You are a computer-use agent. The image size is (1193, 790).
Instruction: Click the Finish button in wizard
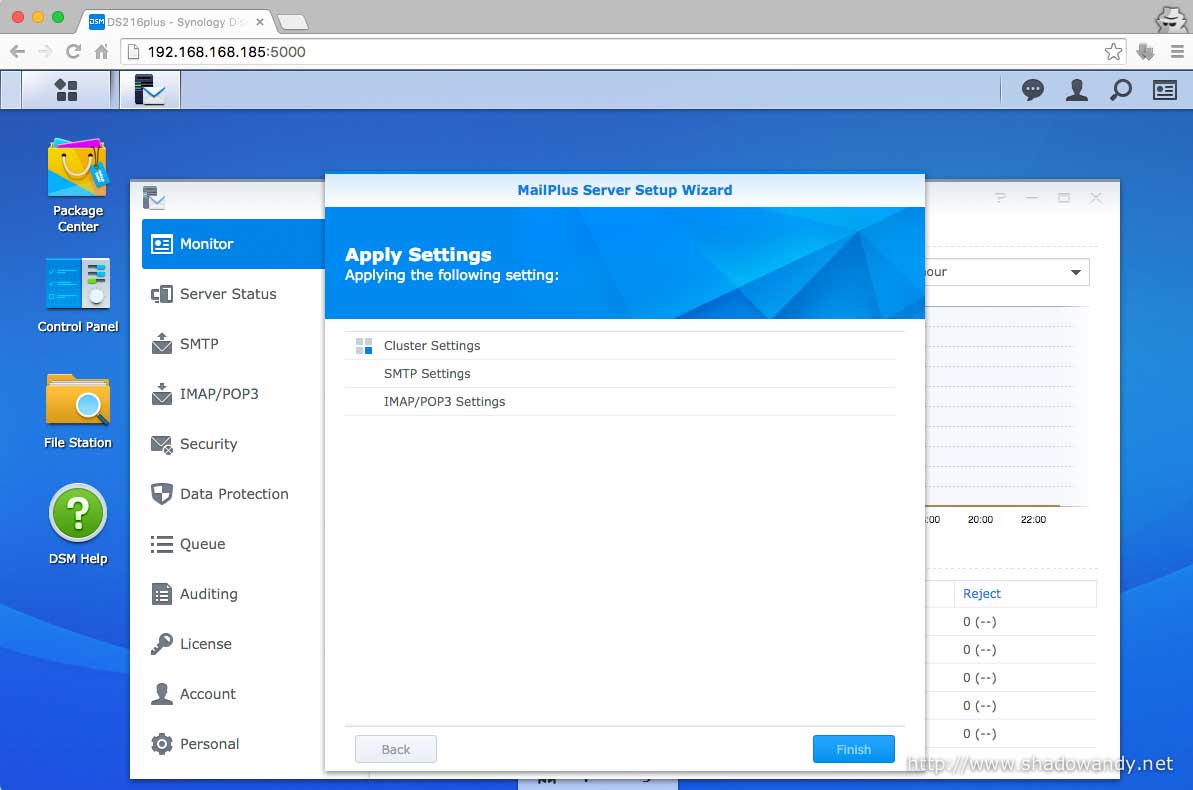pyautogui.click(x=853, y=749)
